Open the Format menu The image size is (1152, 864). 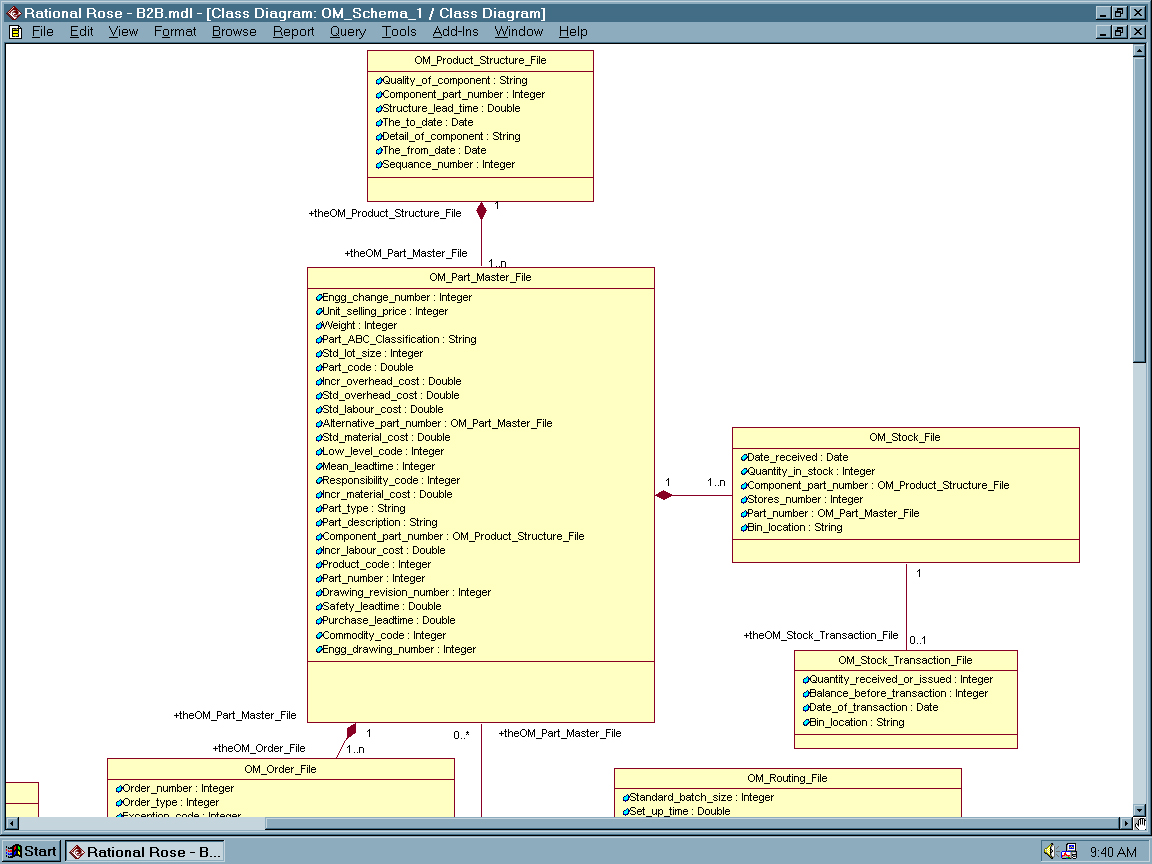tap(175, 32)
